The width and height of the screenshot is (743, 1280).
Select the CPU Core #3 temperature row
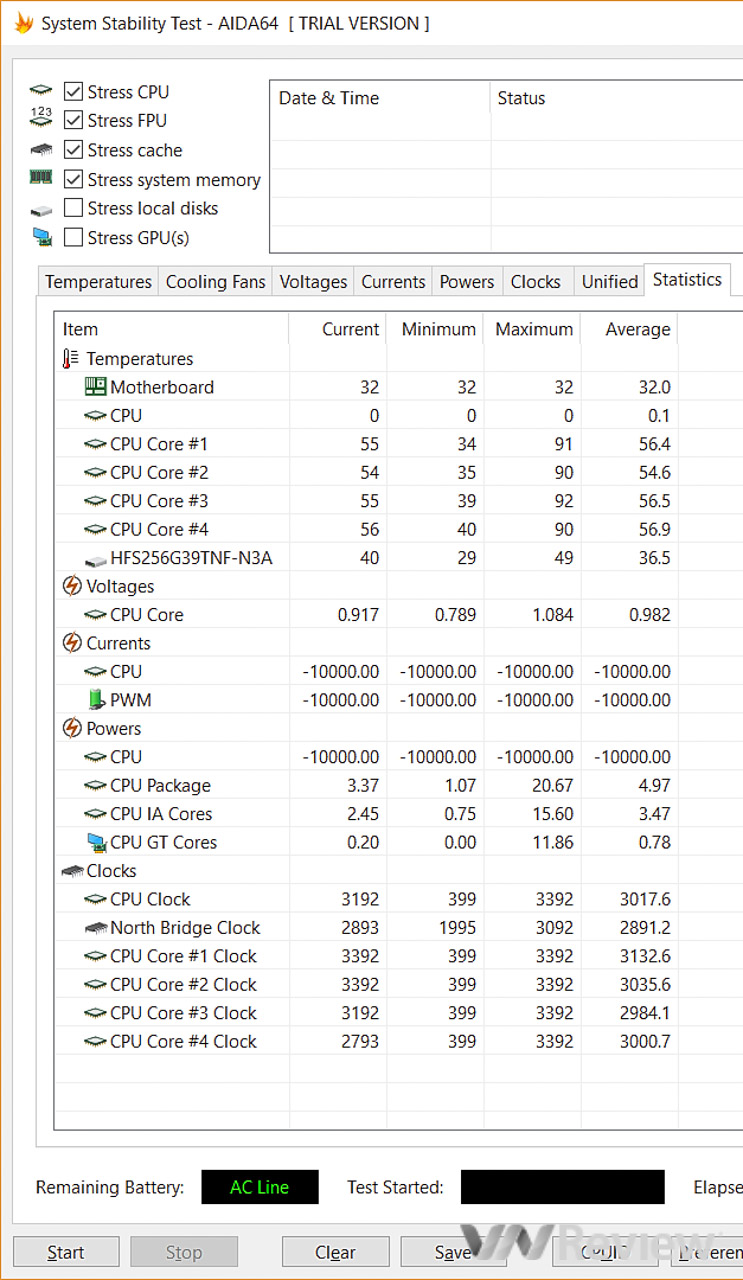pyautogui.click(x=398, y=500)
